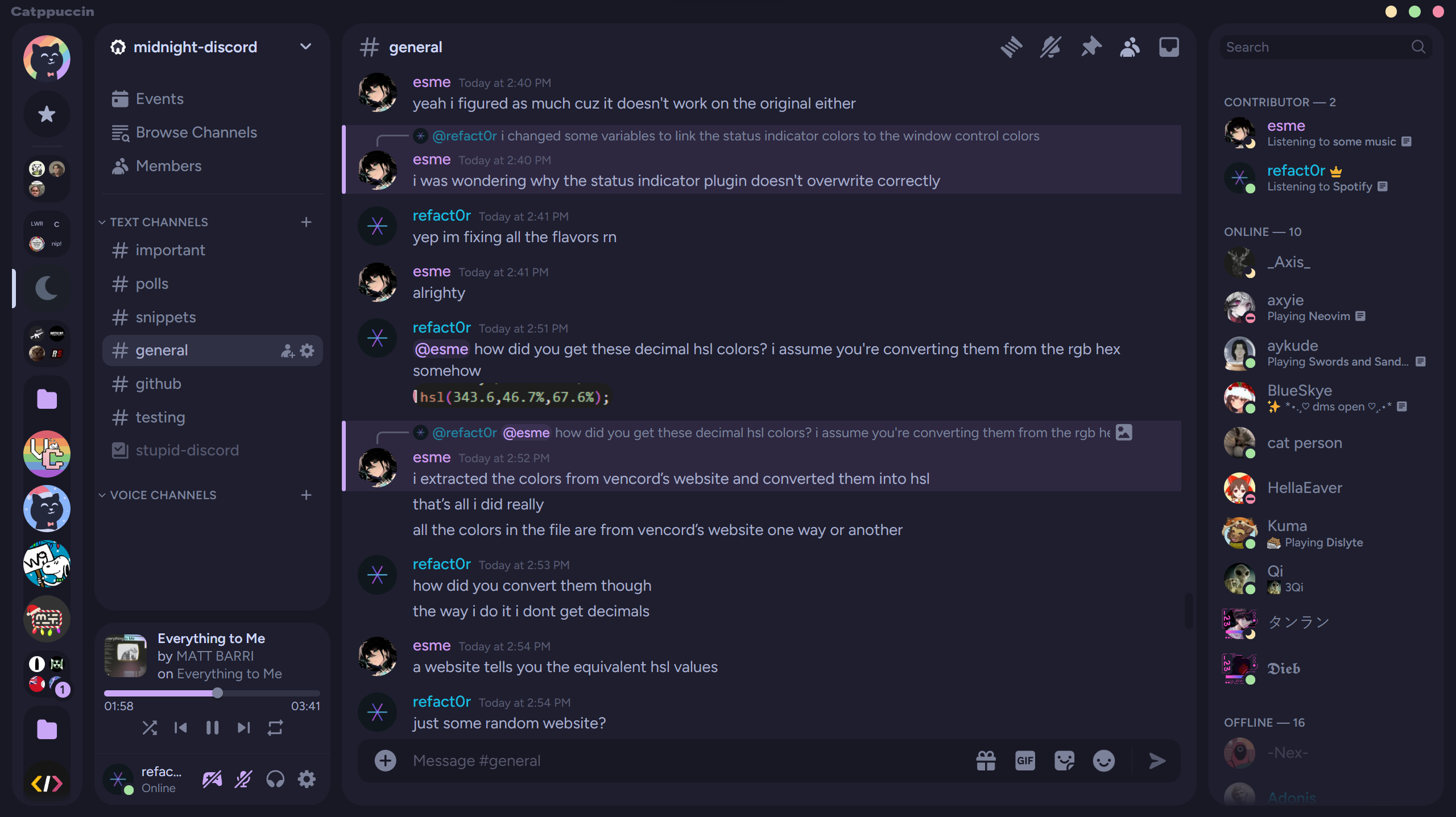Toggle microphone mute in user panel
The width and height of the screenshot is (1456, 817).
243,779
